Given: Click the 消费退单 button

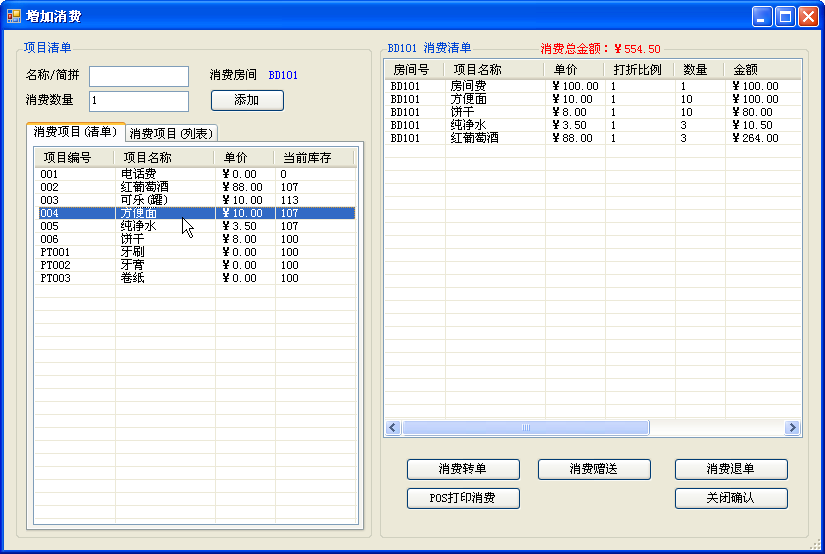Looking at the screenshot, I should pos(731,469).
